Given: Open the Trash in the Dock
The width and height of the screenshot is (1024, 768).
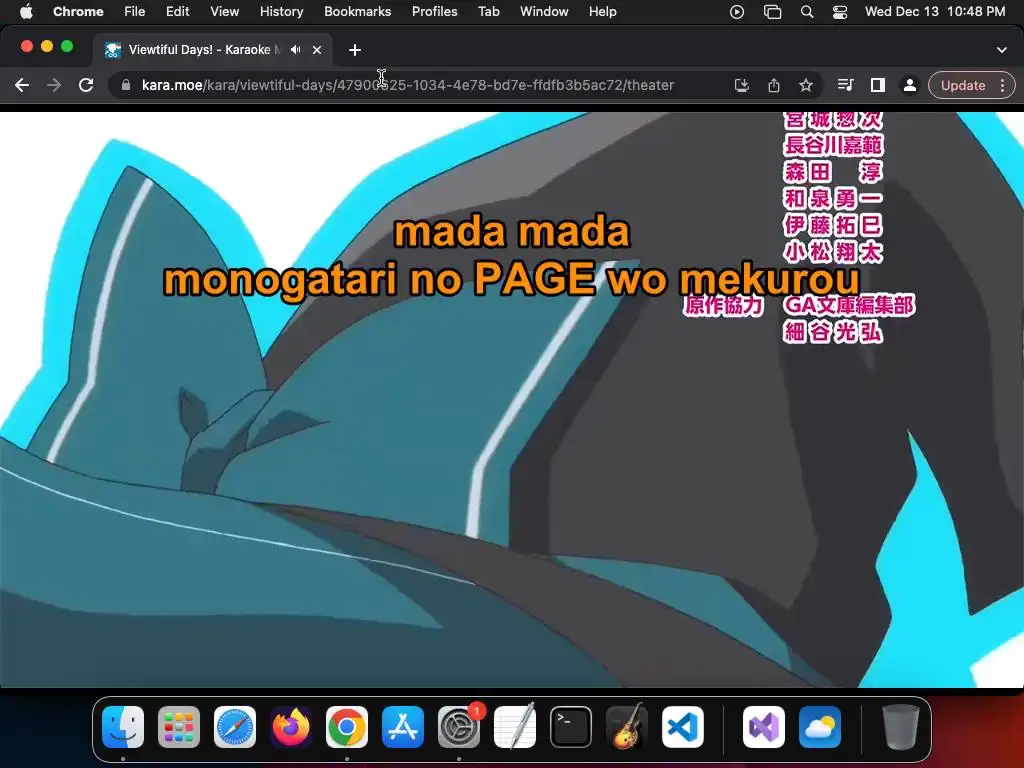Looking at the screenshot, I should [901, 727].
